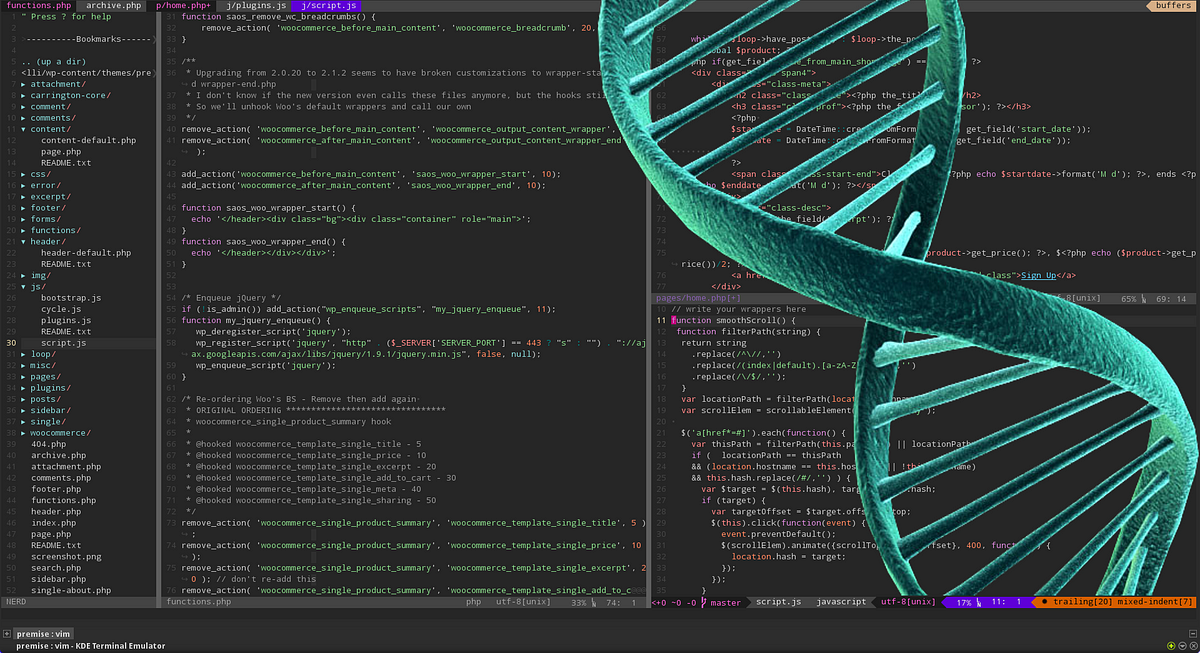
Task: Collapse the header/ folder arrow
Action: point(24,242)
